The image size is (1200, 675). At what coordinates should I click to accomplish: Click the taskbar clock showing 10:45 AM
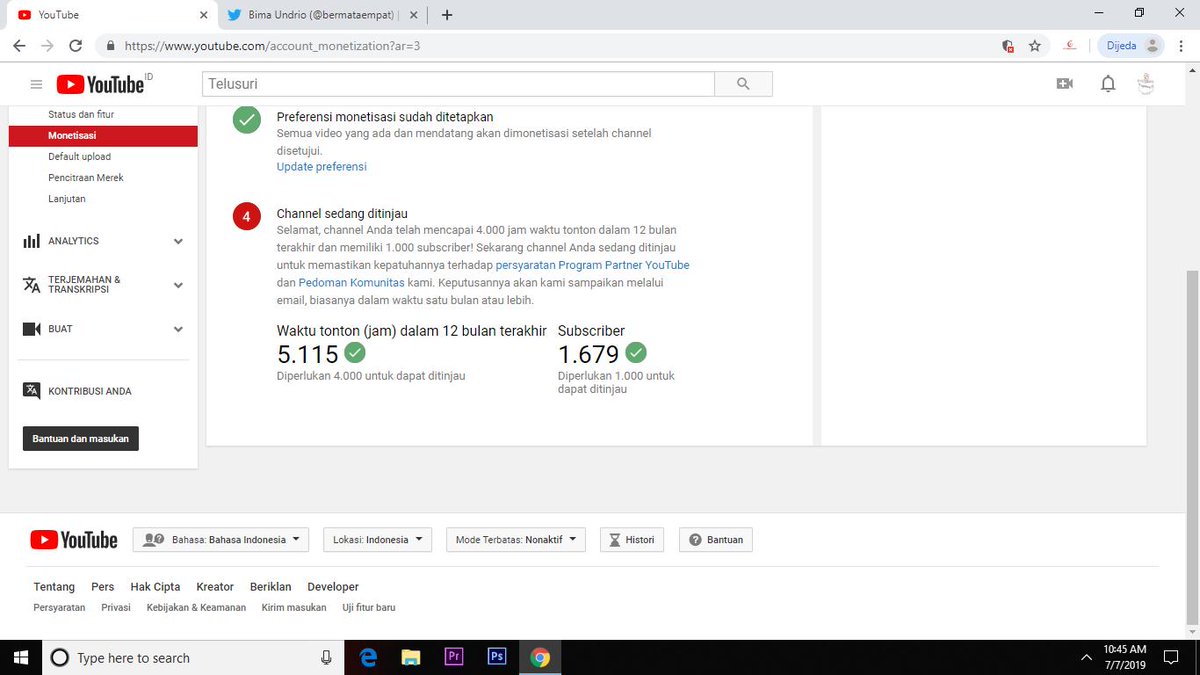pos(1125,657)
